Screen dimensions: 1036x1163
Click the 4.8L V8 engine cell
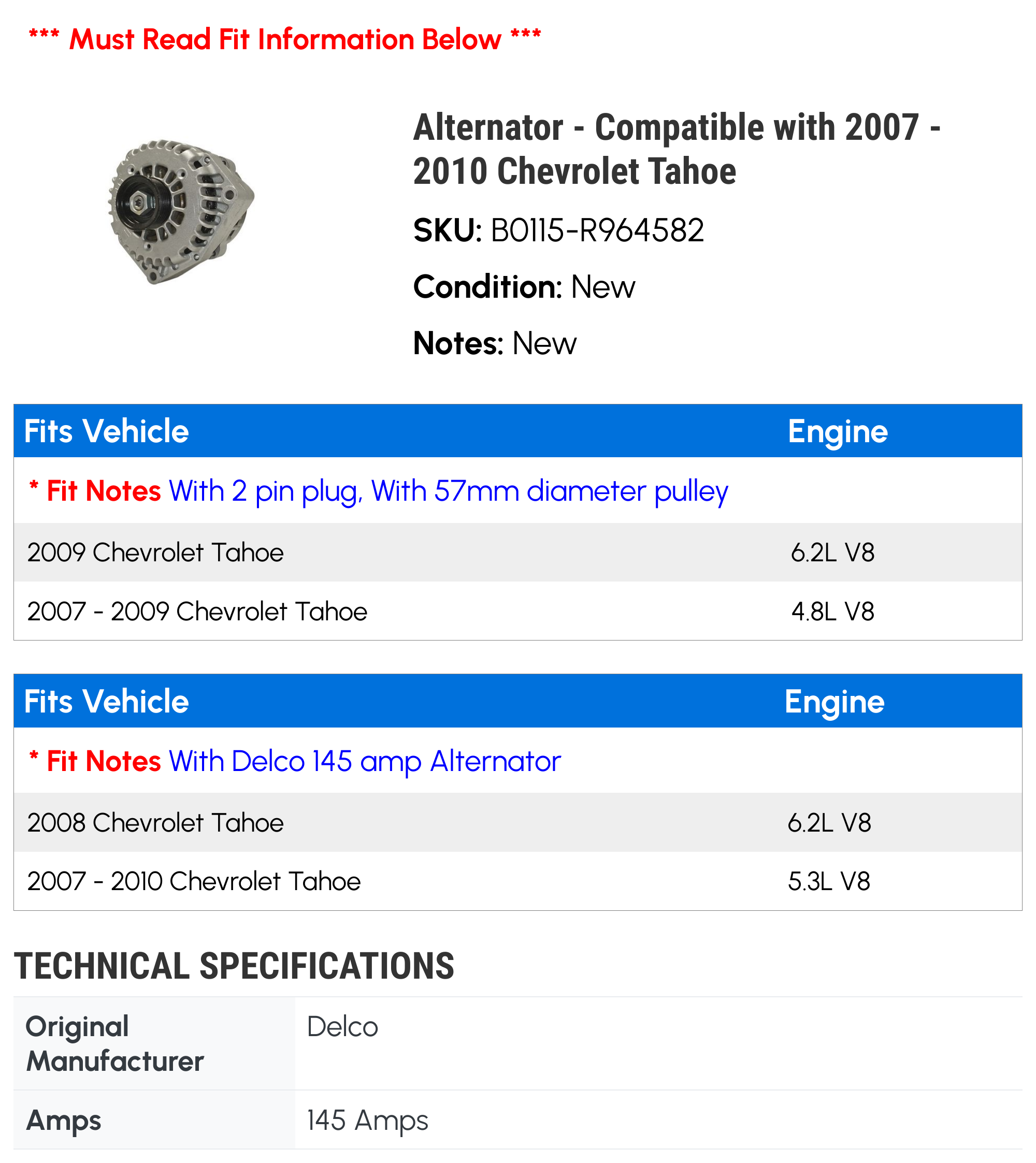click(832, 612)
